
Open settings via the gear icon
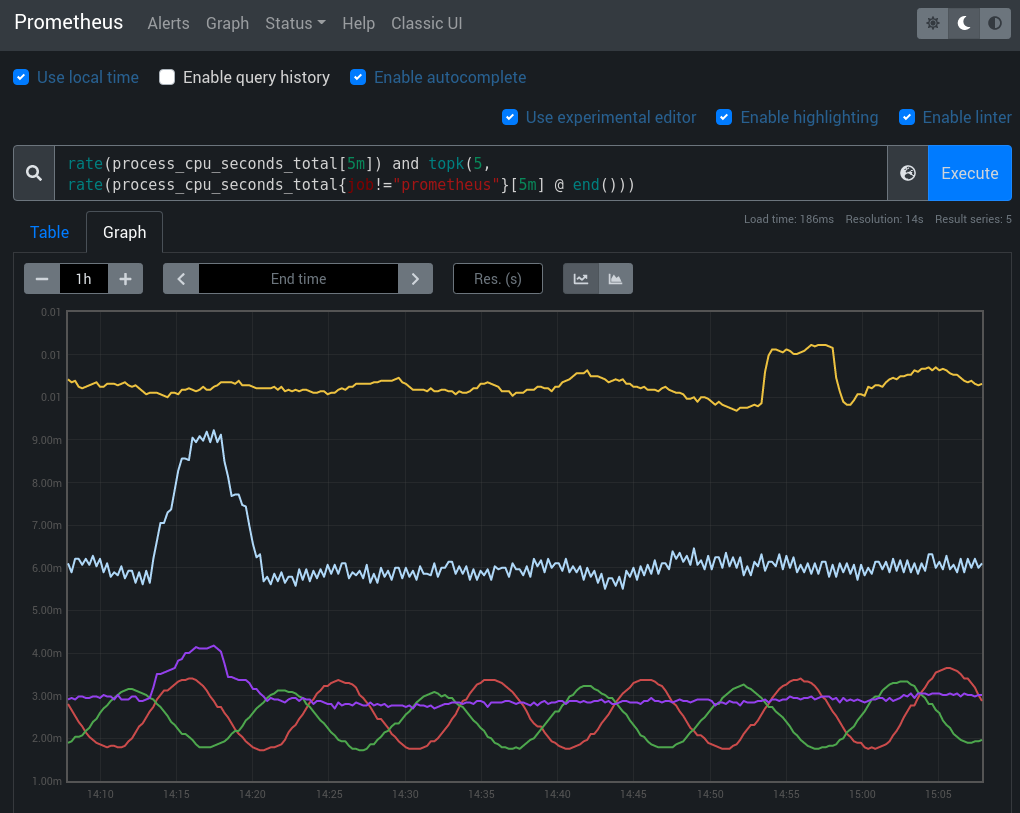click(x=932, y=23)
